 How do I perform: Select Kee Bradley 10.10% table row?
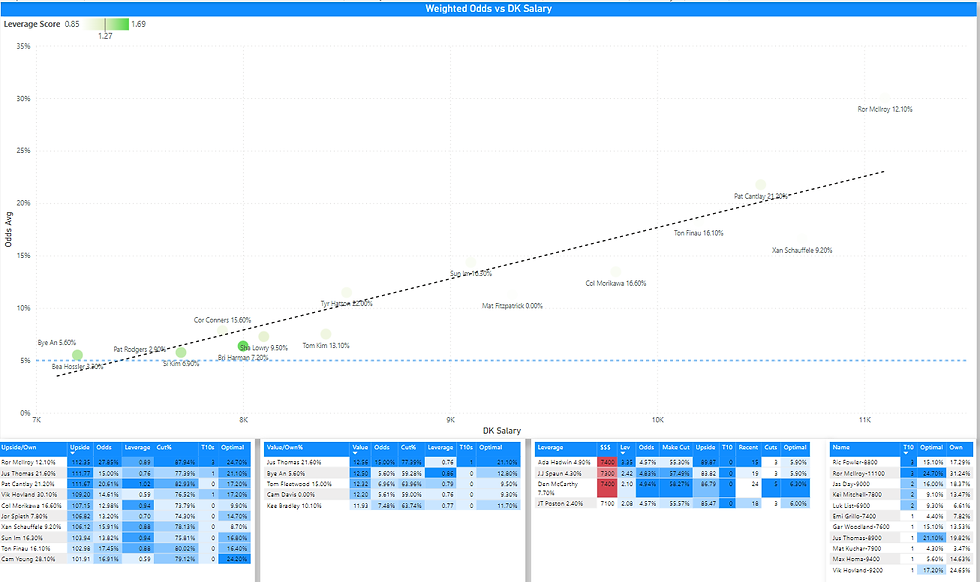coord(392,505)
